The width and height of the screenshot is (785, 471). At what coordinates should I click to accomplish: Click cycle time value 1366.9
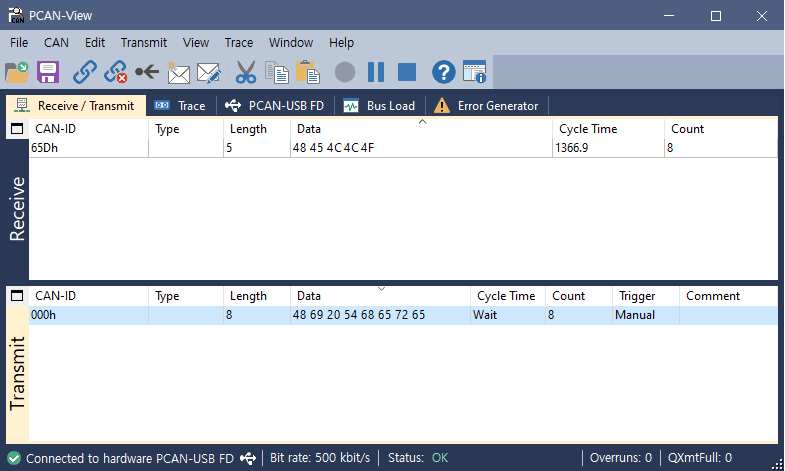click(572, 148)
